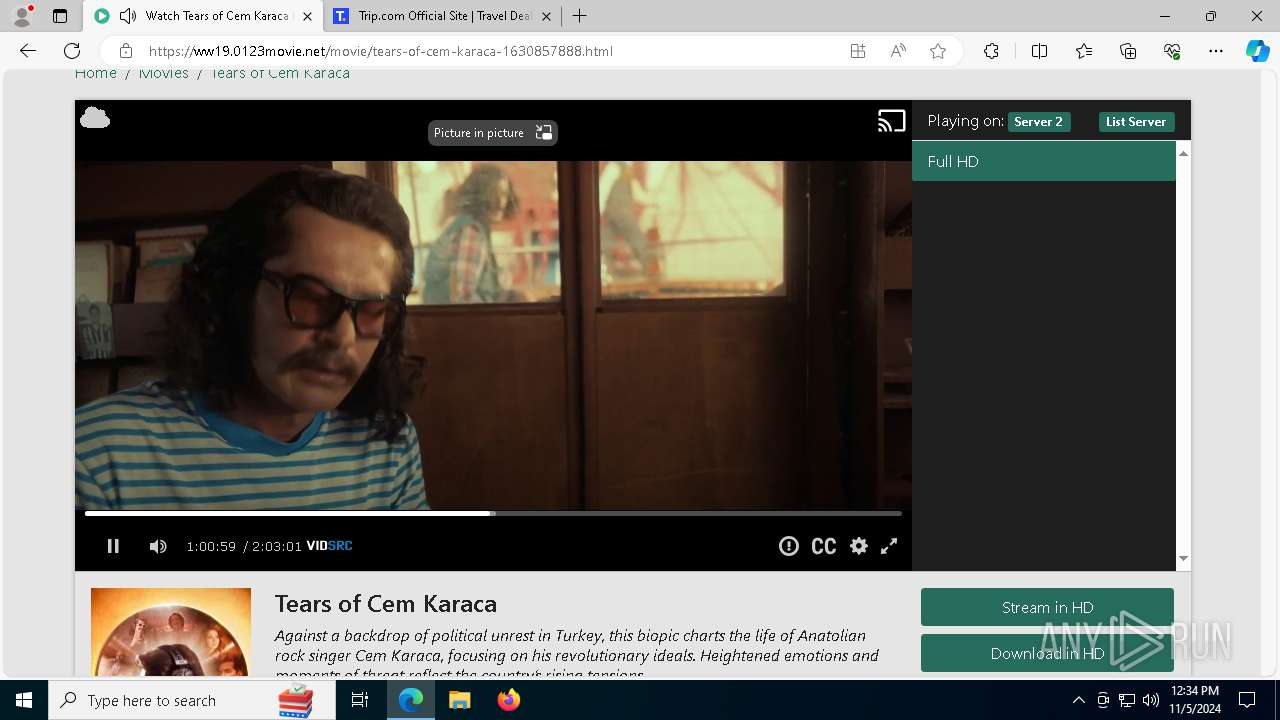Open the Favorites list

pos(1084,51)
